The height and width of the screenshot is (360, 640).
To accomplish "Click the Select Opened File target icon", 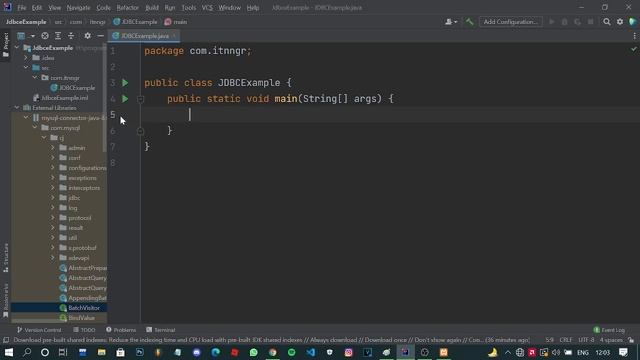I will point(45,36).
